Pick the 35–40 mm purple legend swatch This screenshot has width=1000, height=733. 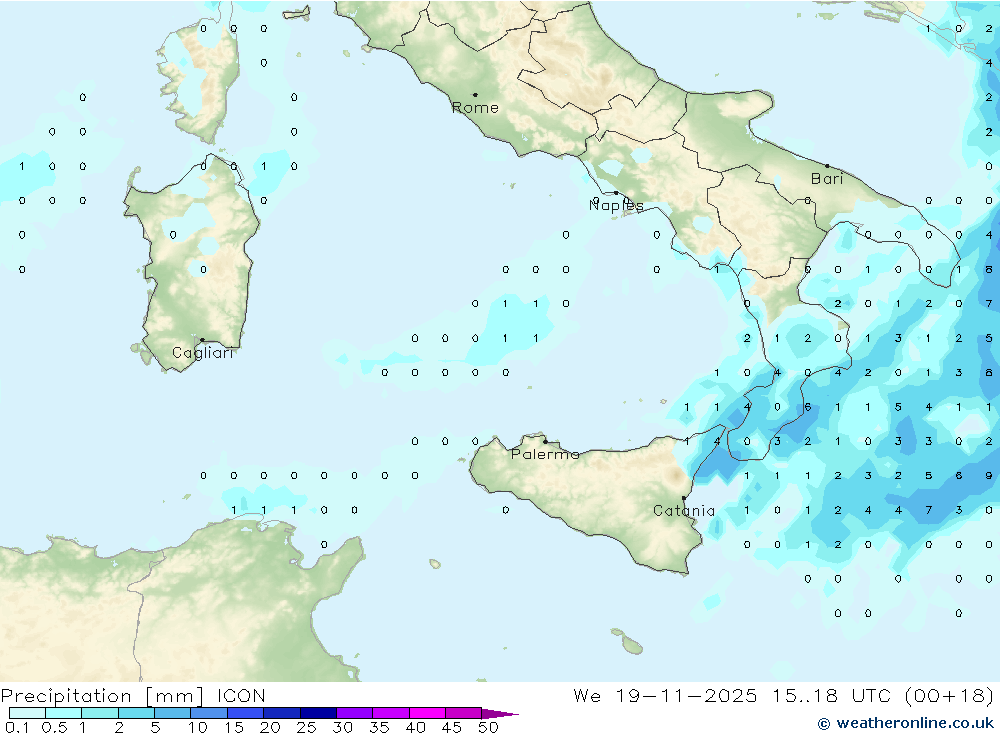coord(391,713)
